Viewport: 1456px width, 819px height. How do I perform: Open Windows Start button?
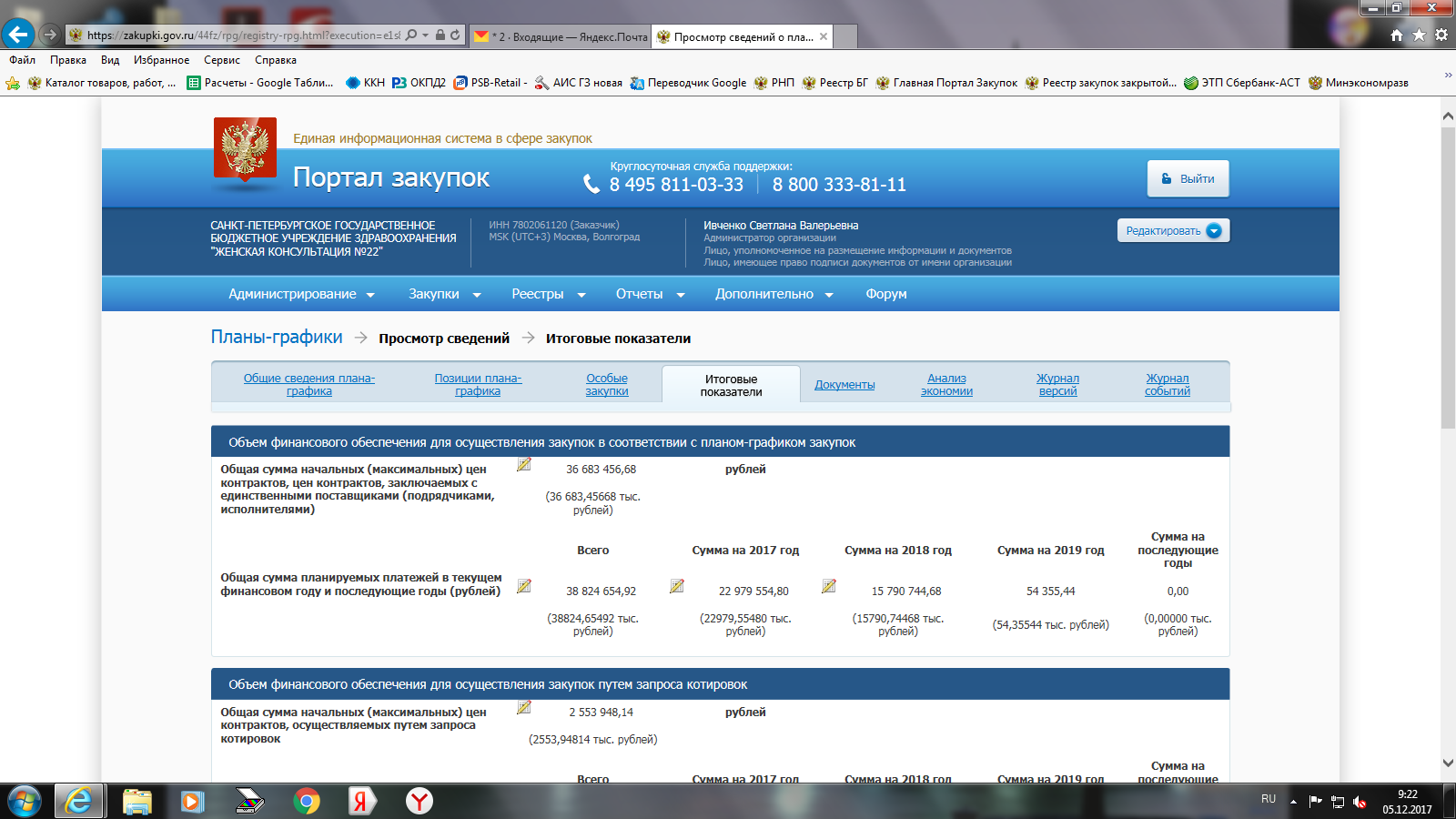coord(25,802)
